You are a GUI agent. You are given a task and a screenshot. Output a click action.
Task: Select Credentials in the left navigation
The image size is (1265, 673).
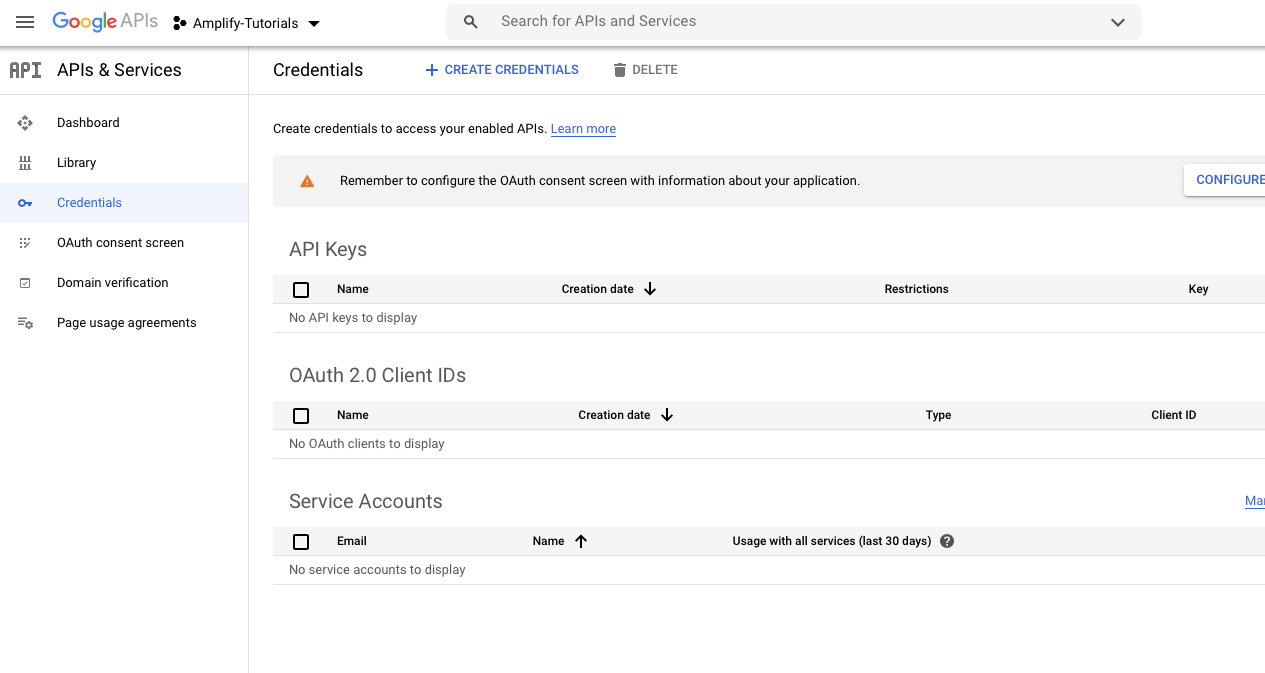[89, 202]
